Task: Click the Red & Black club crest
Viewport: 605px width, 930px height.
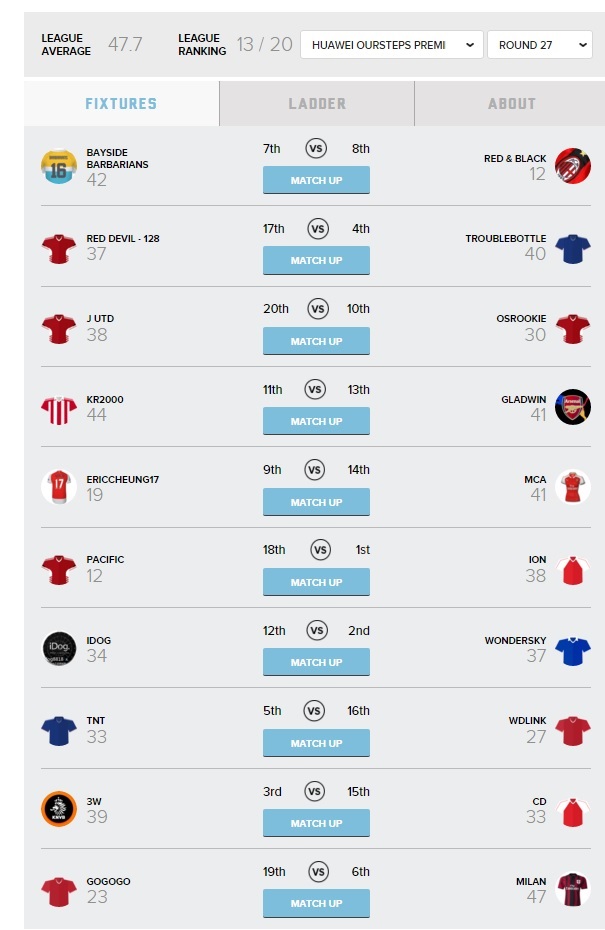Action: (x=572, y=166)
